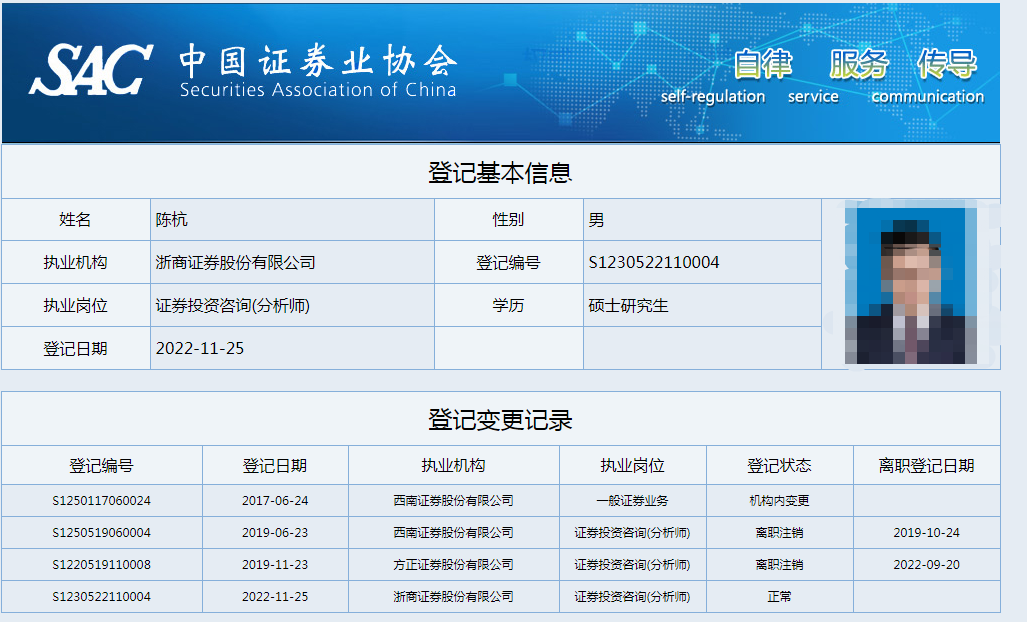Screen dimensions: 1027x622
Task: Click the 学历 label cell
Action: [x=508, y=306]
